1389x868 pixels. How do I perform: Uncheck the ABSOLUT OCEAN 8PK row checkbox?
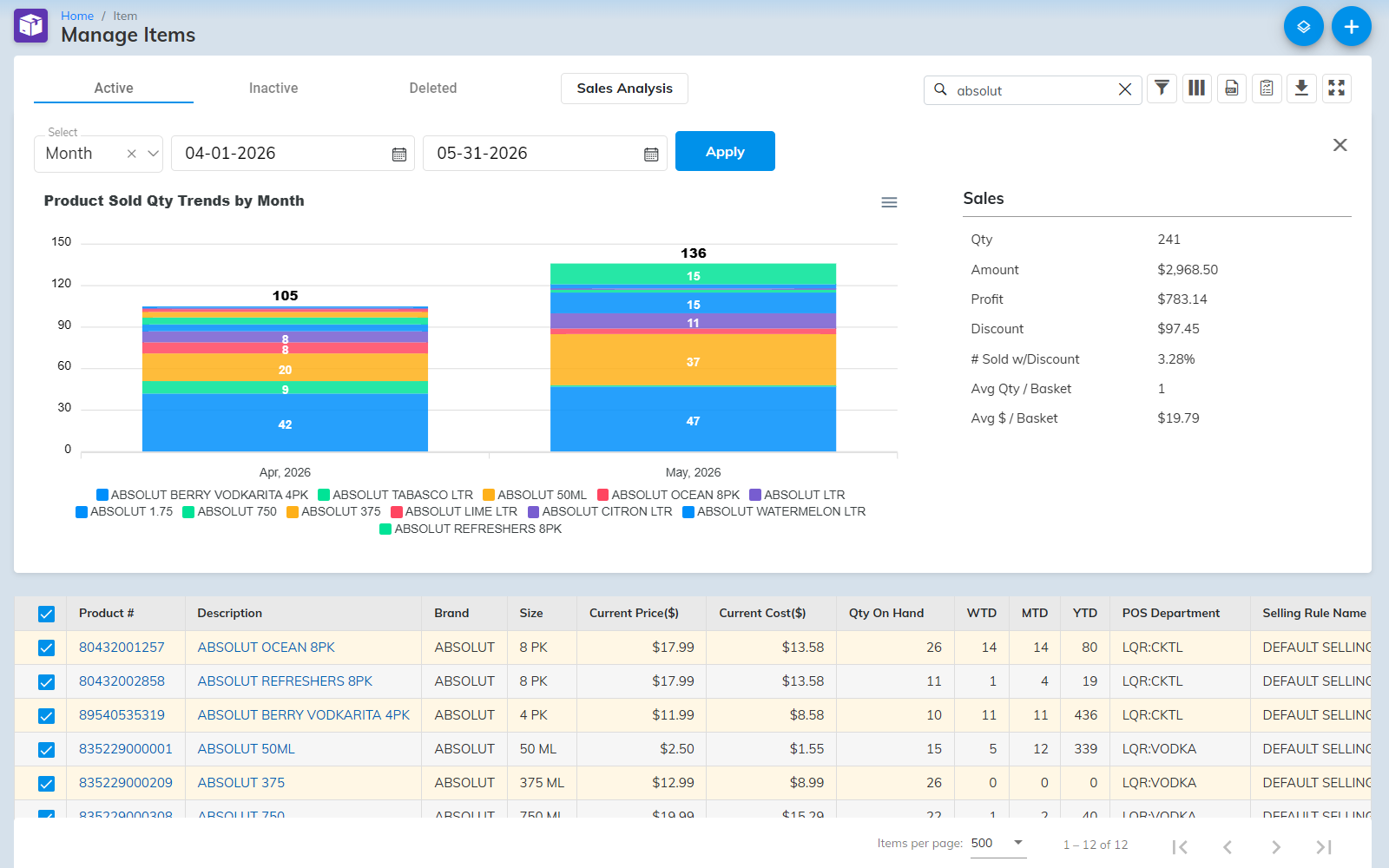click(x=47, y=648)
